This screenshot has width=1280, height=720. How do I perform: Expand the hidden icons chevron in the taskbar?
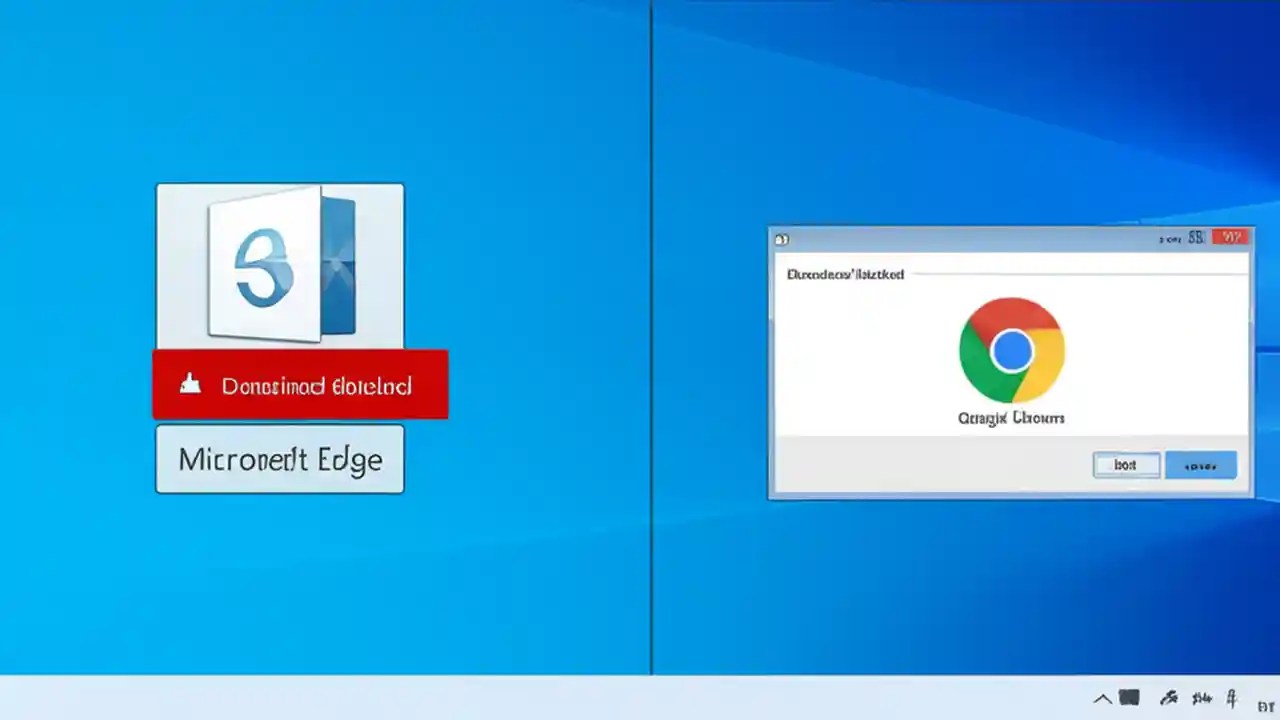tap(1101, 698)
